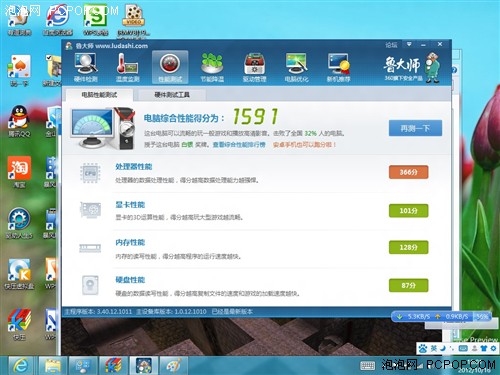This screenshot has width=500, height=375.
Task: Open 新机推荐 new PC recommendation icon
Action: point(339,68)
